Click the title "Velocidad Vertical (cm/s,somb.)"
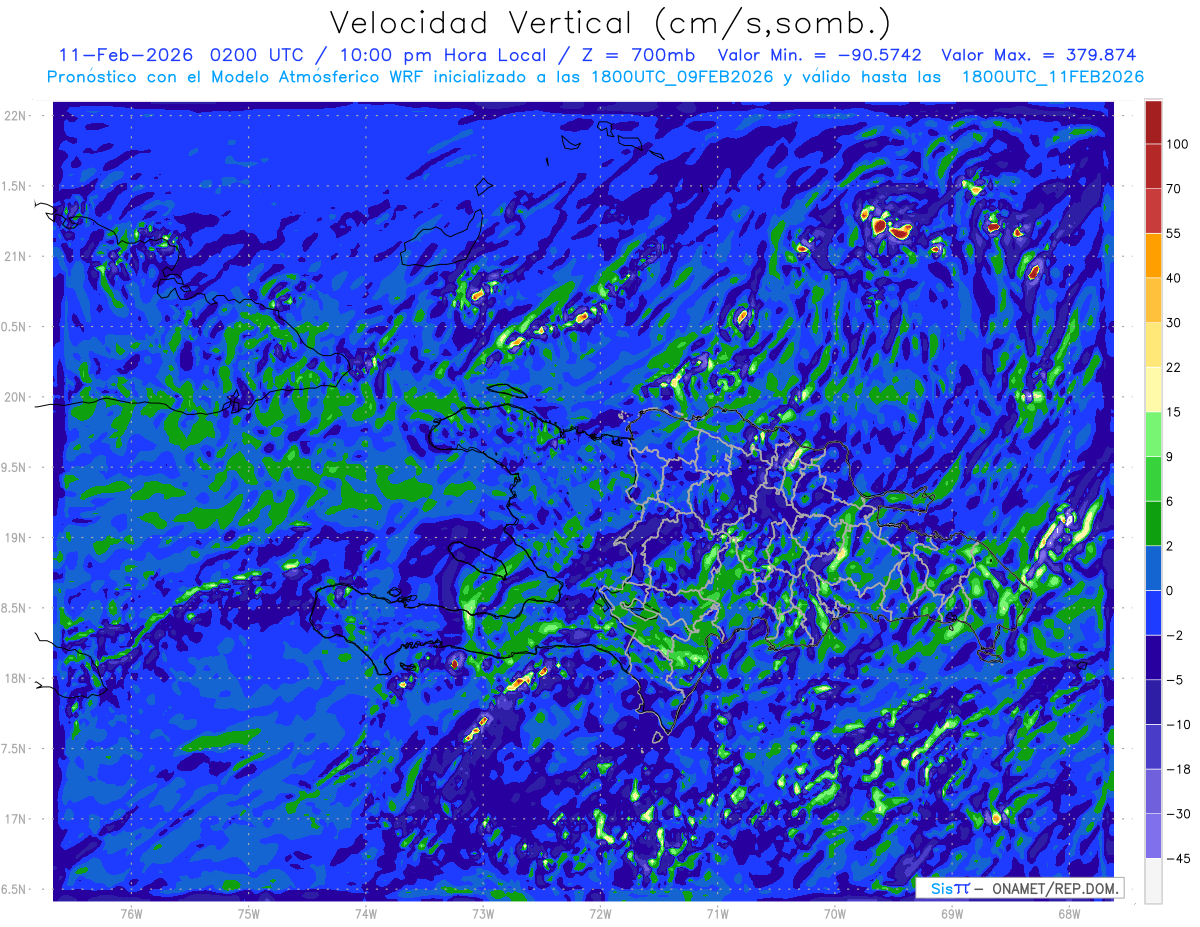 coord(609,23)
